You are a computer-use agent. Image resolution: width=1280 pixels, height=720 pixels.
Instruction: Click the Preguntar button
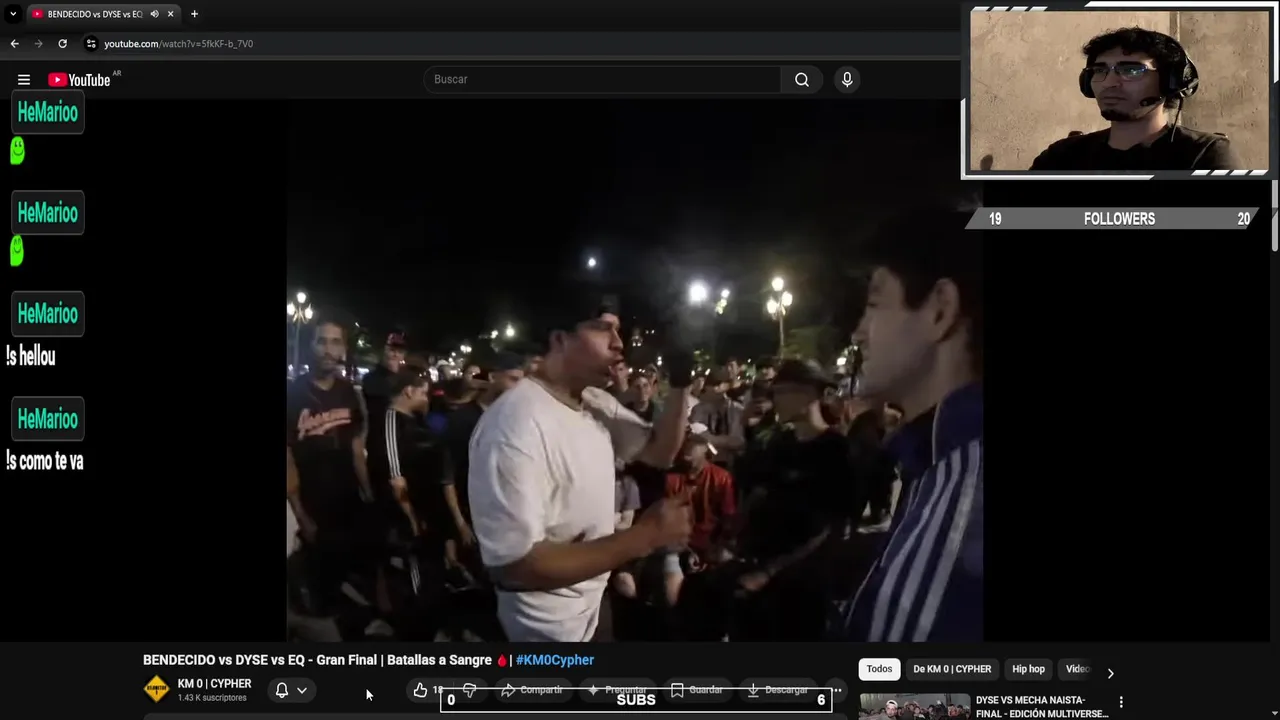tap(616, 690)
